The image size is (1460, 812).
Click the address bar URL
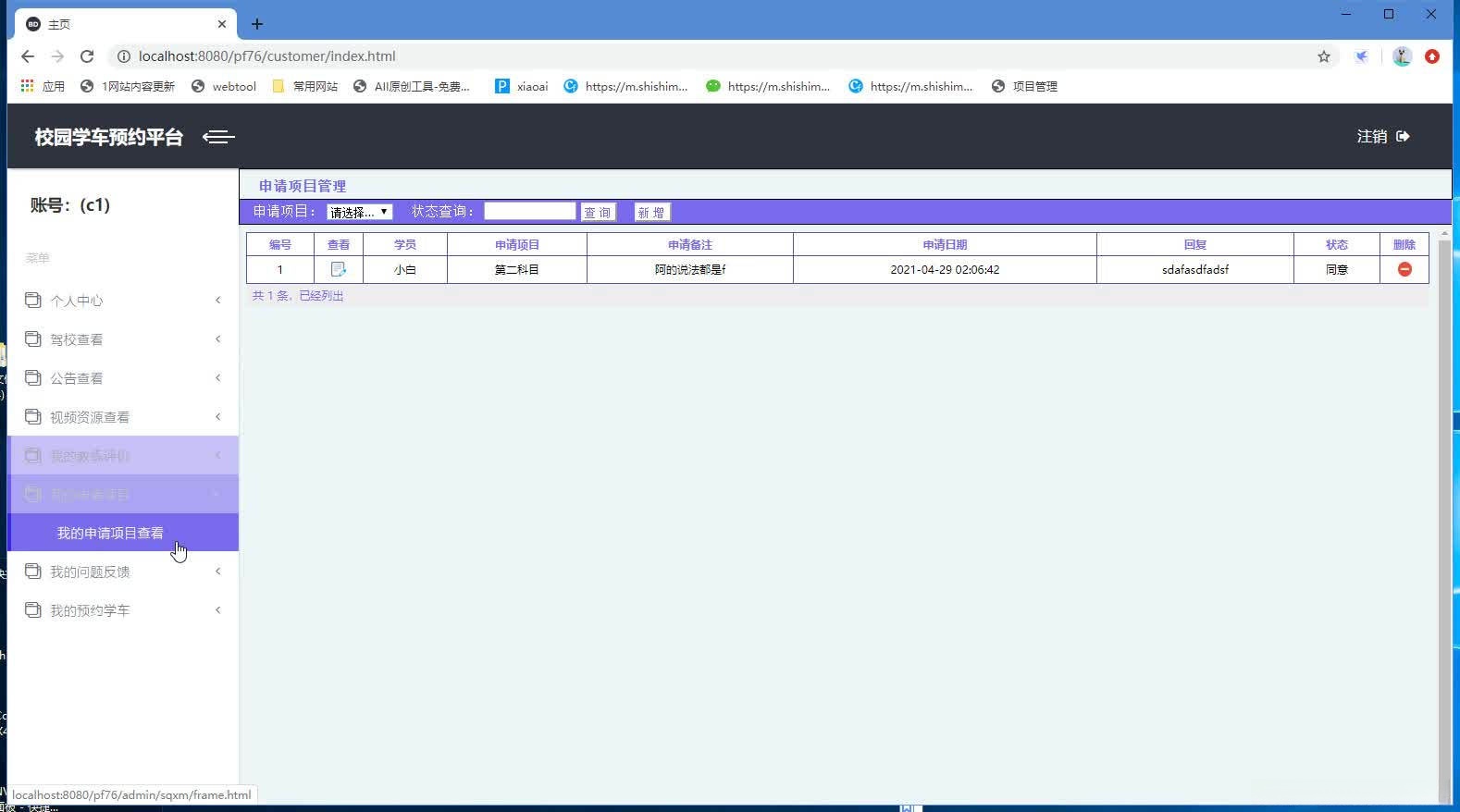[266, 56]
